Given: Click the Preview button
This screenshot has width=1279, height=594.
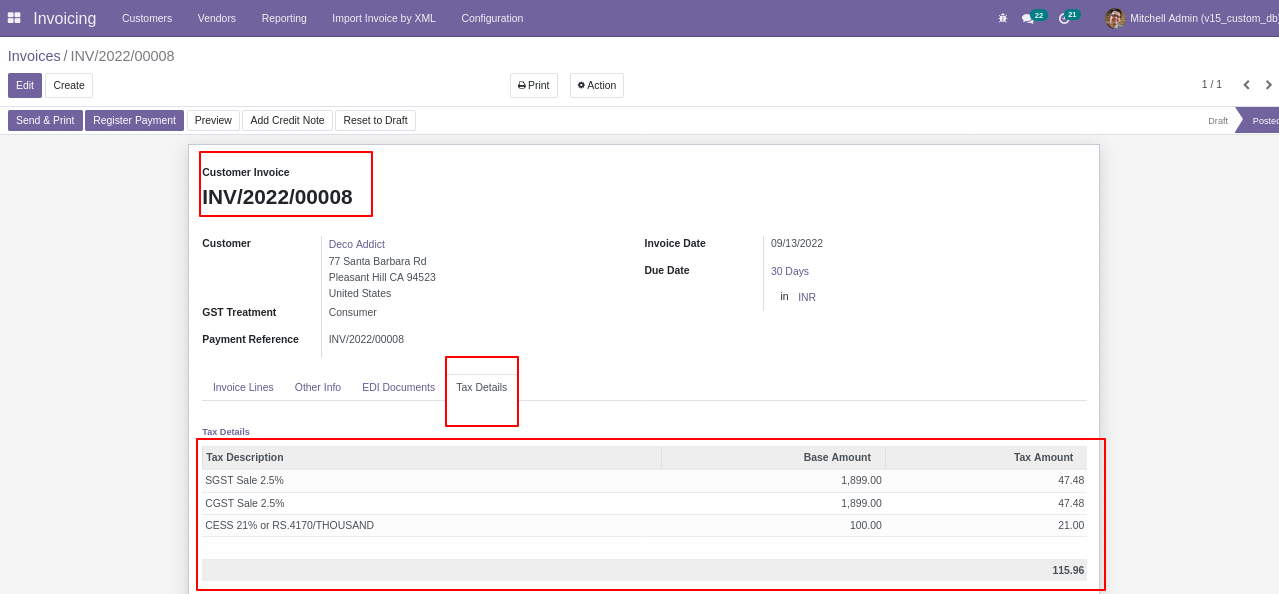Looking at the screenshot, I should [x=213, y=120].
